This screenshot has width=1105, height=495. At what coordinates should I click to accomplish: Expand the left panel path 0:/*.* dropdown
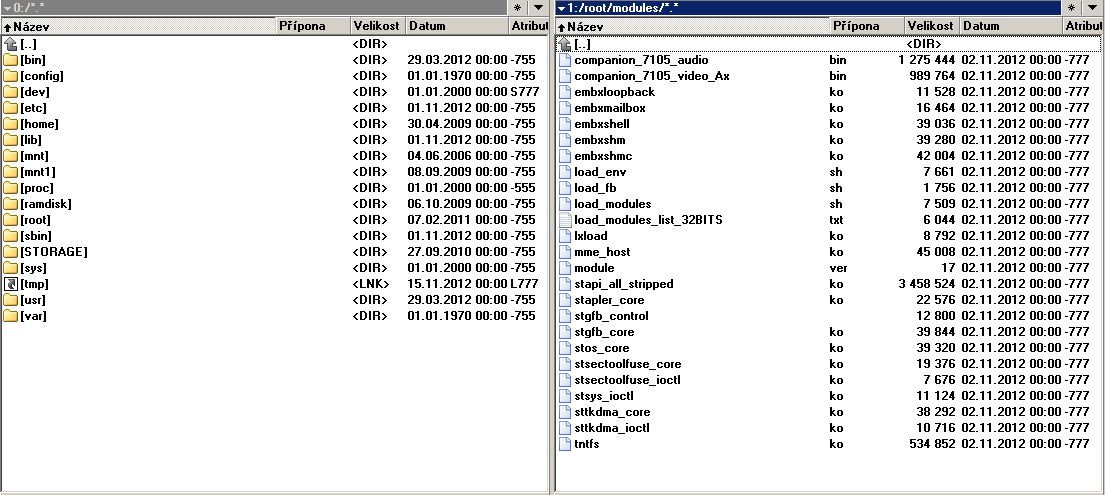point(7,8)
